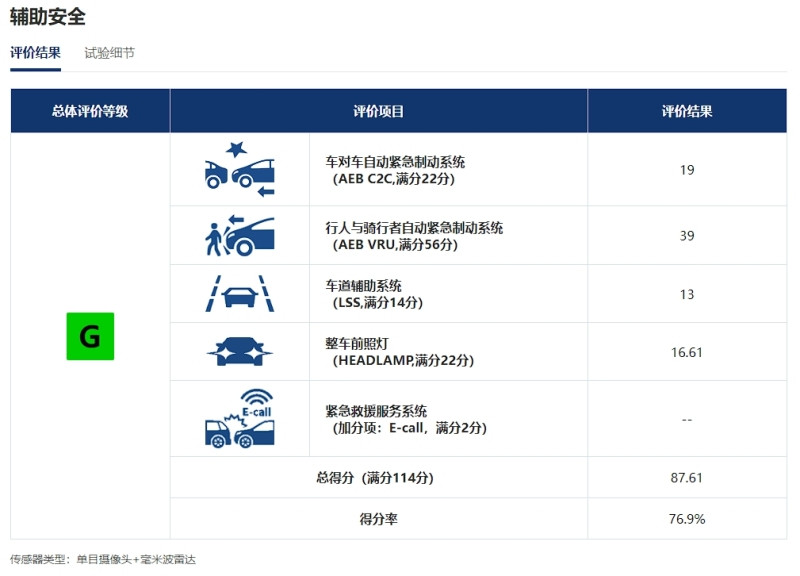Click the headlamp score 16.61
The image size is (800, 576).
(x=687, y=353)
